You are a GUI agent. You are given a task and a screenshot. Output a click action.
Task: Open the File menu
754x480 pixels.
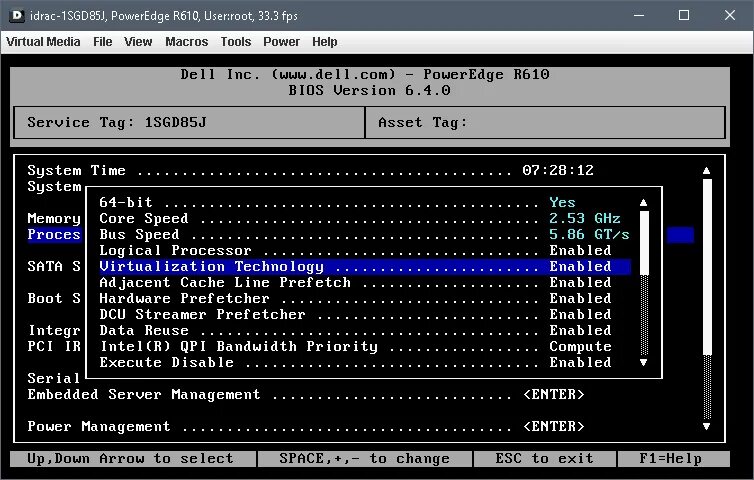102,42
